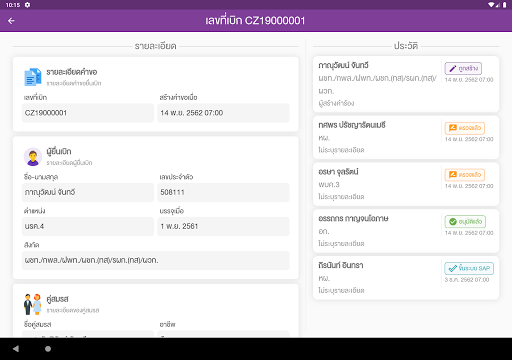Open the last history entry with SAP badge
512x360 pixels.
click(406, 278)
